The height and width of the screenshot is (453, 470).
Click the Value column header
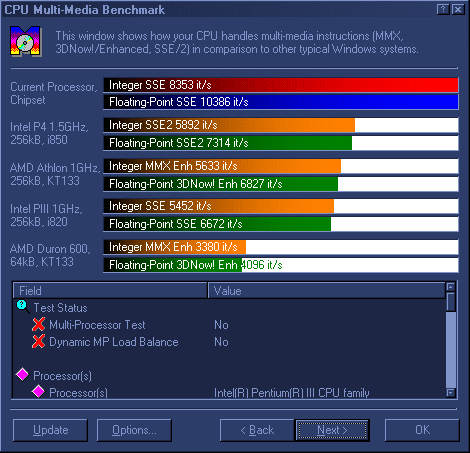[326, 290]
